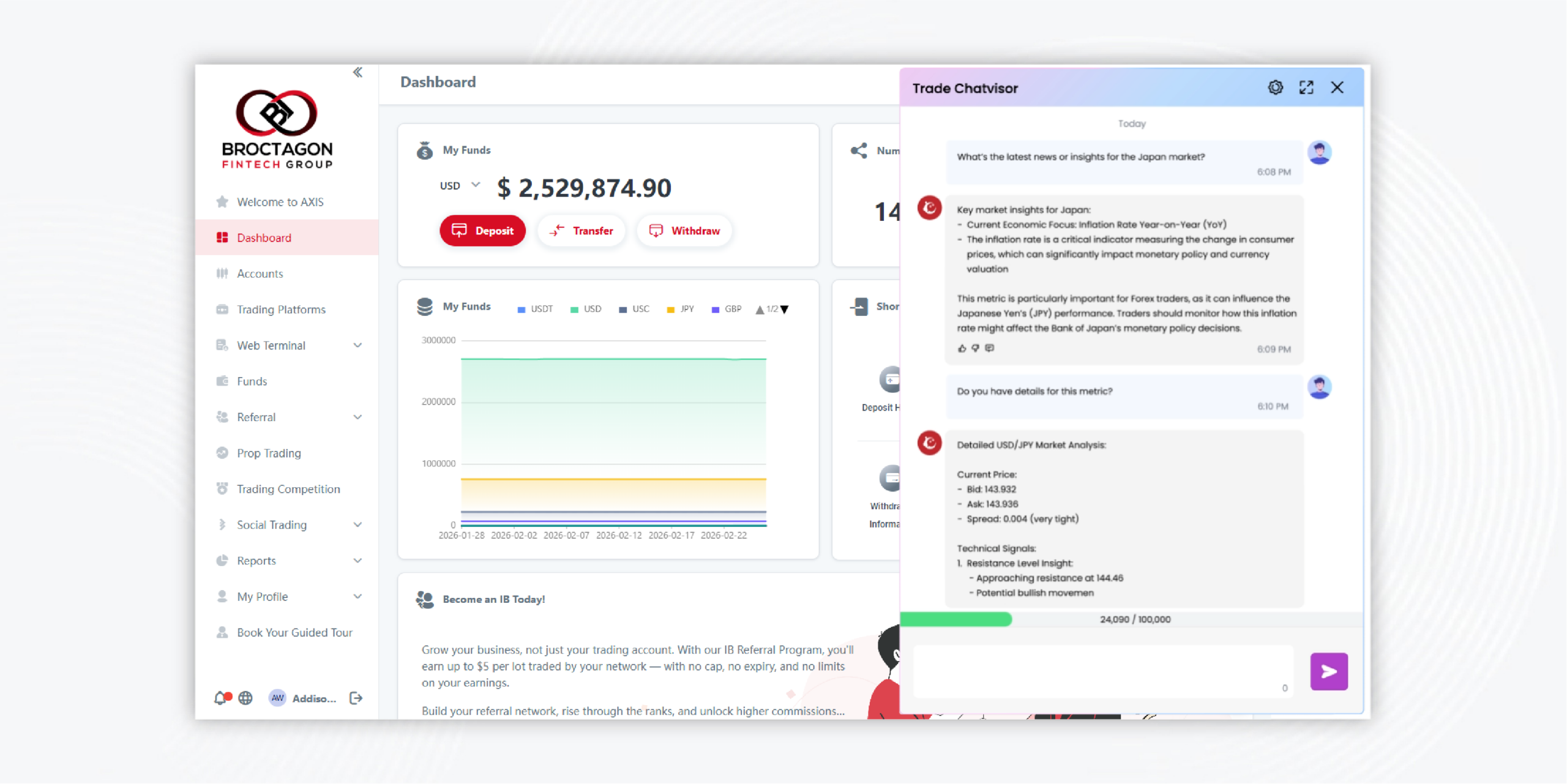Open Trading Competition menu item
The height and width of the screenshot is (784, 1567).
coord(288,489)
